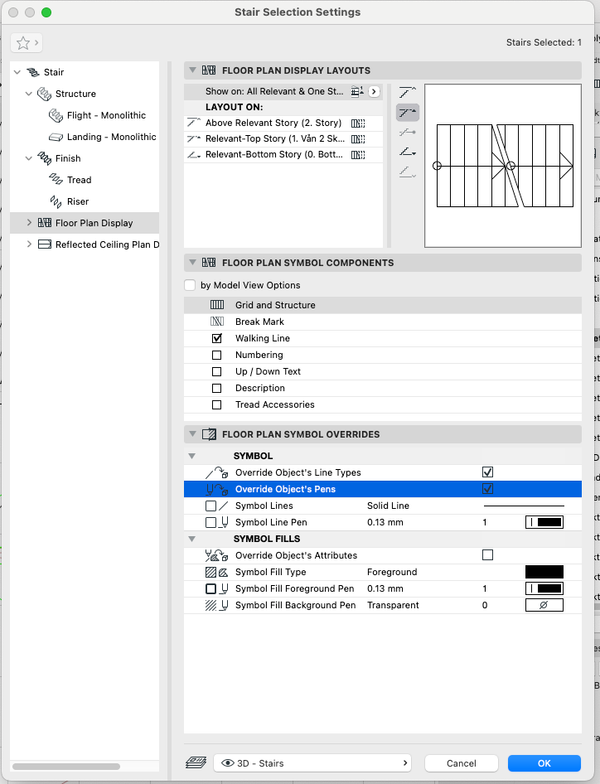Viewport: 600px width, 784px height.
Task: Enable the Numbering checkbox
Action: pyautogui.click(x=216, y=355)
